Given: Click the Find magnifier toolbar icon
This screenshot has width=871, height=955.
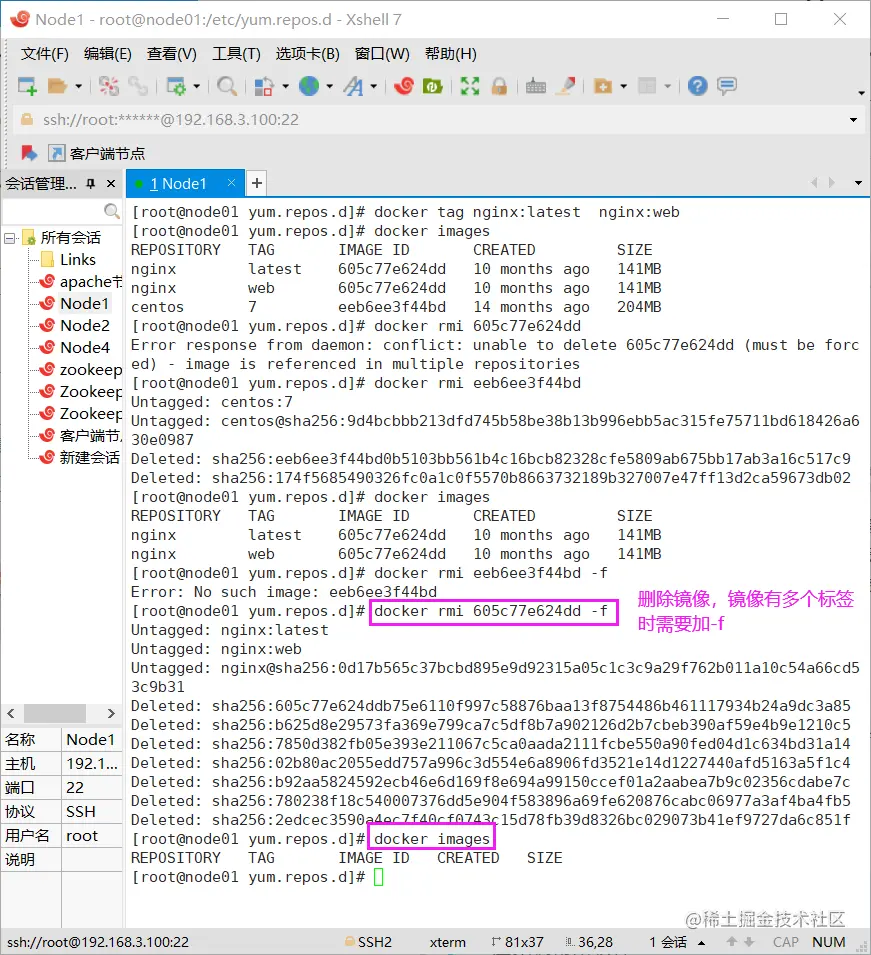Looking at the screenshot, I should point(227,86).
